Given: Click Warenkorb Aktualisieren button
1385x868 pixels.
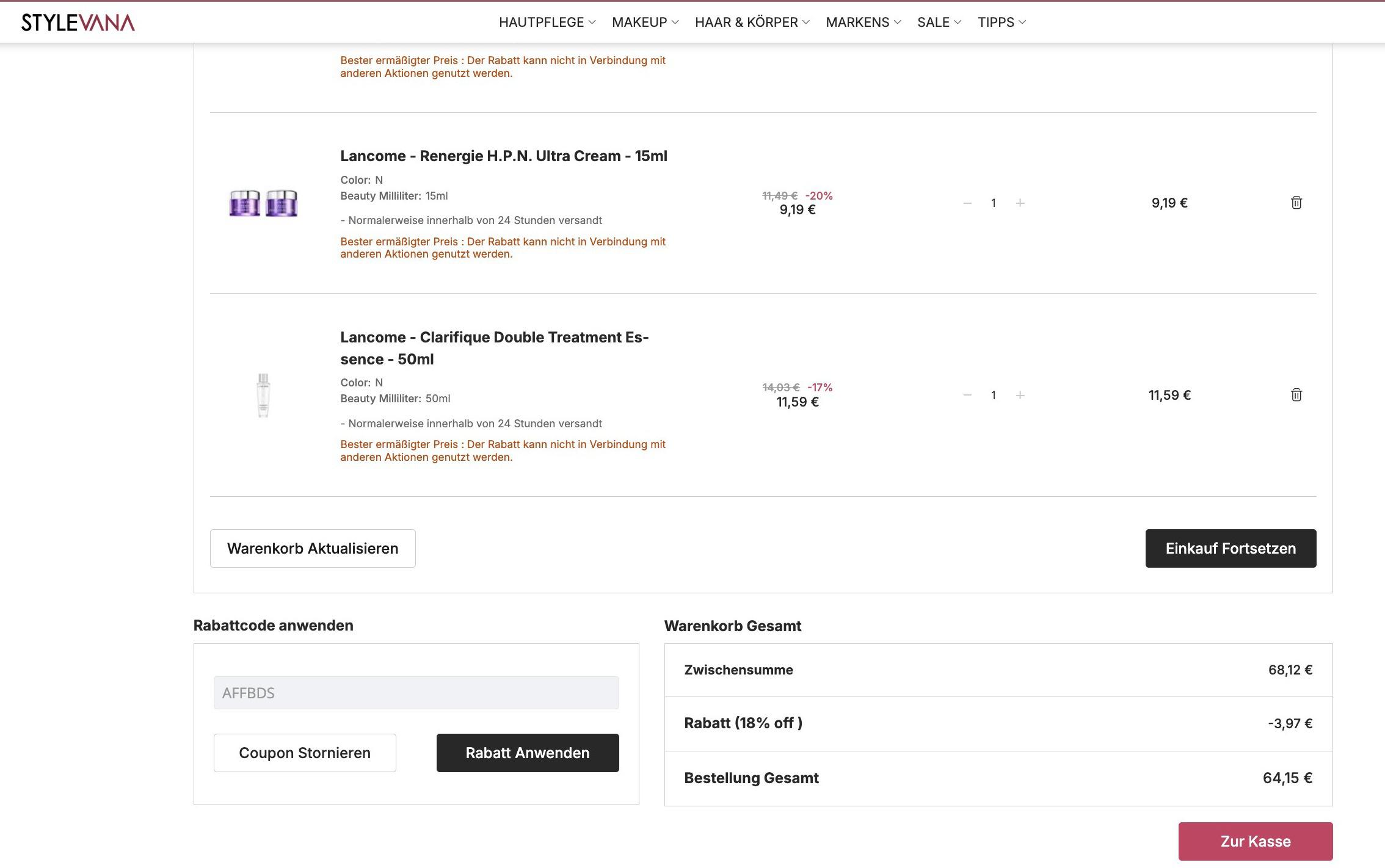Looking at the screenshot, I should coord(313,548).
